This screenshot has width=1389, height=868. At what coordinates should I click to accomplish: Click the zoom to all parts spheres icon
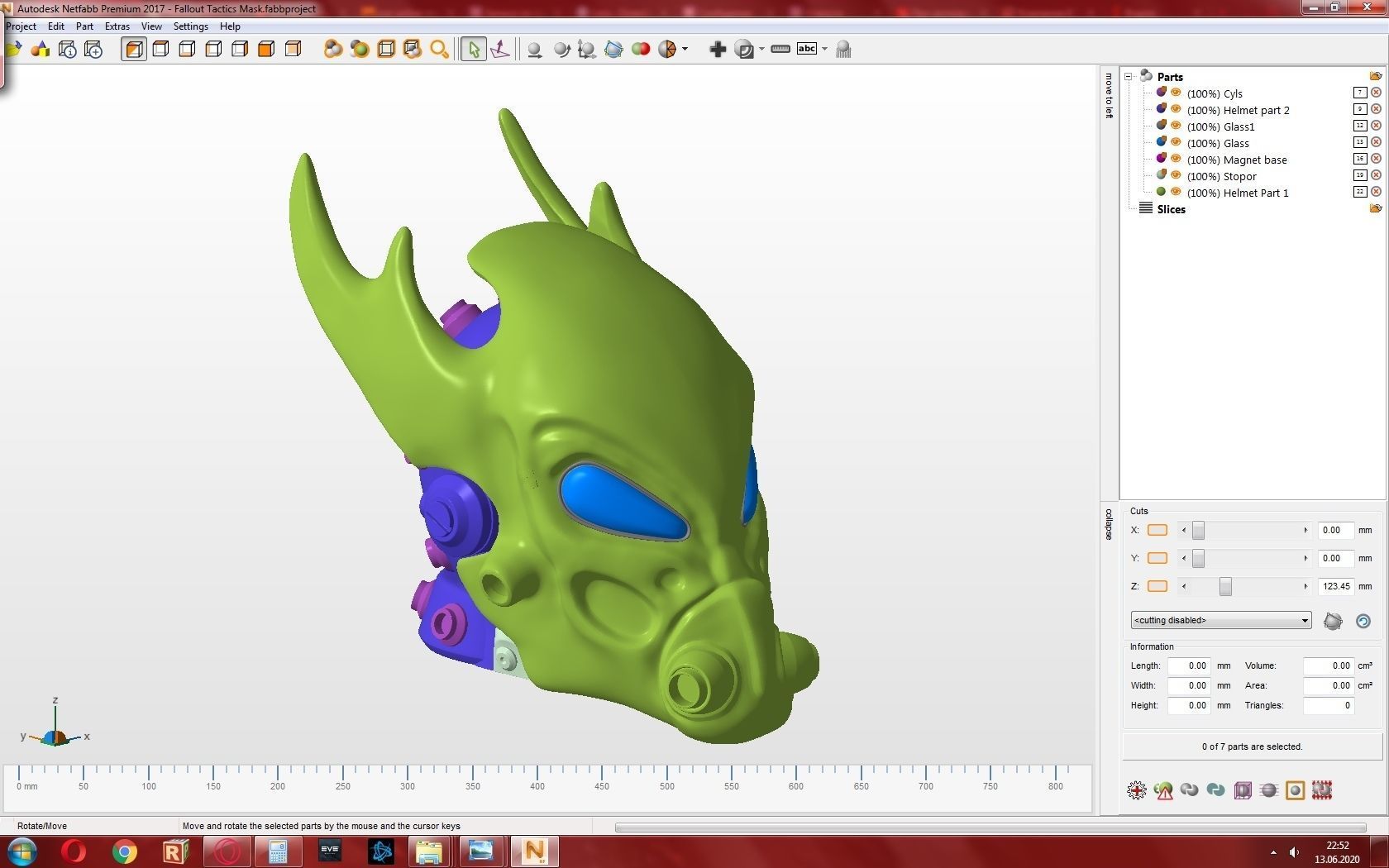[333, 50]
